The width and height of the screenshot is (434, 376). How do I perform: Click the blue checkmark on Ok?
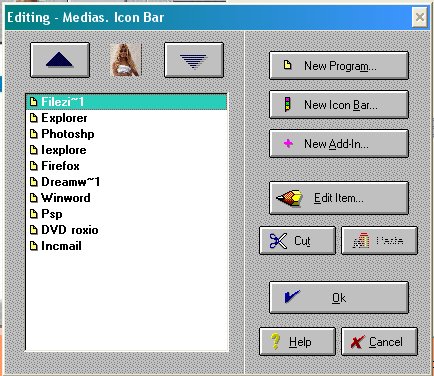[292, 297]
